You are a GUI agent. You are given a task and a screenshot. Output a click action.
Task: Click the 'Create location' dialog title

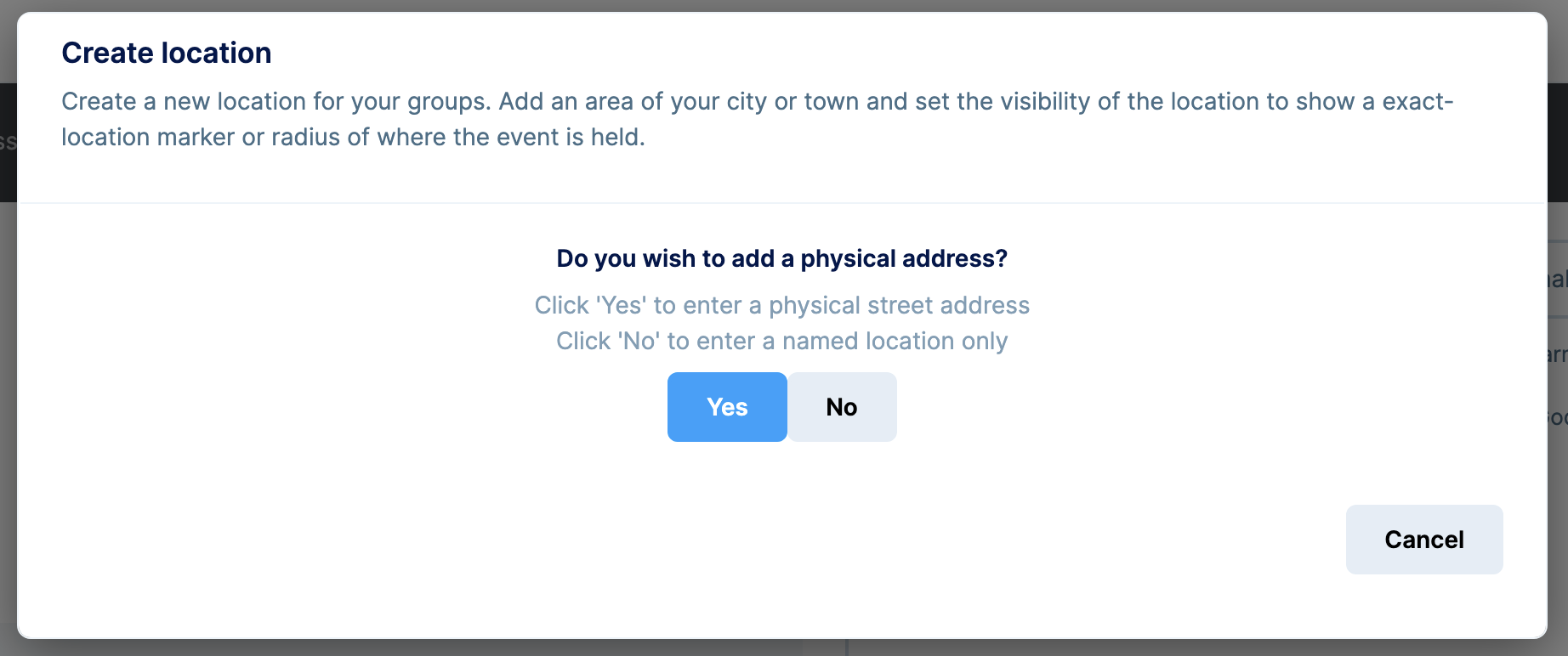tap(167, 53)
